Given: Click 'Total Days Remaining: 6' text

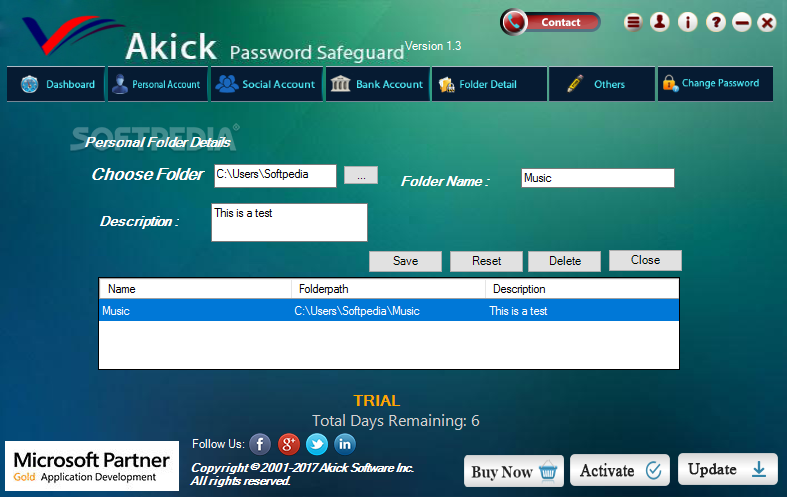Looking at the screenshot, I should 396,421.
